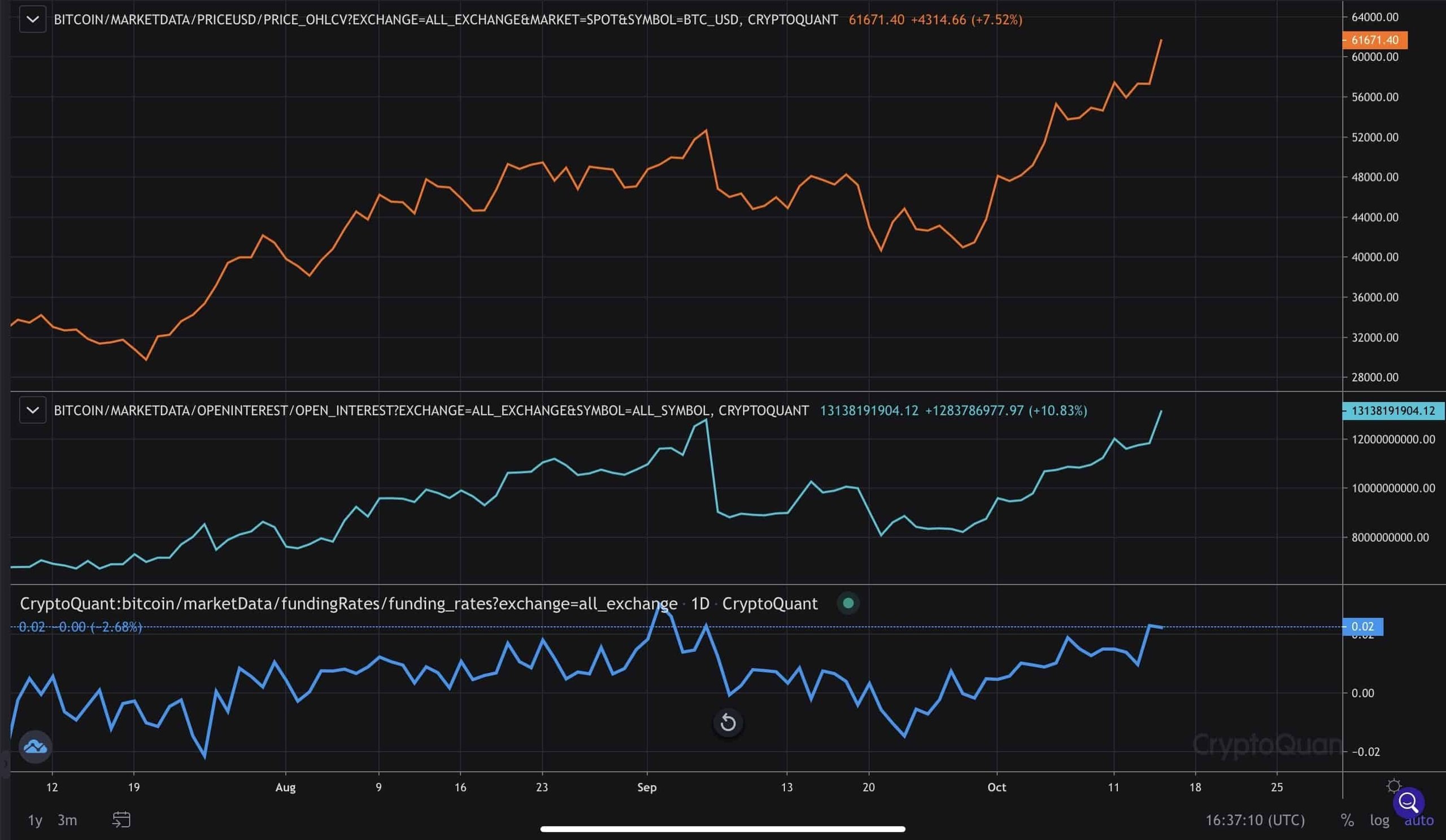This screenshot has width=1446, height=840.
Task: Click the teal open interest value label
Action: [x=1393, y=410]
